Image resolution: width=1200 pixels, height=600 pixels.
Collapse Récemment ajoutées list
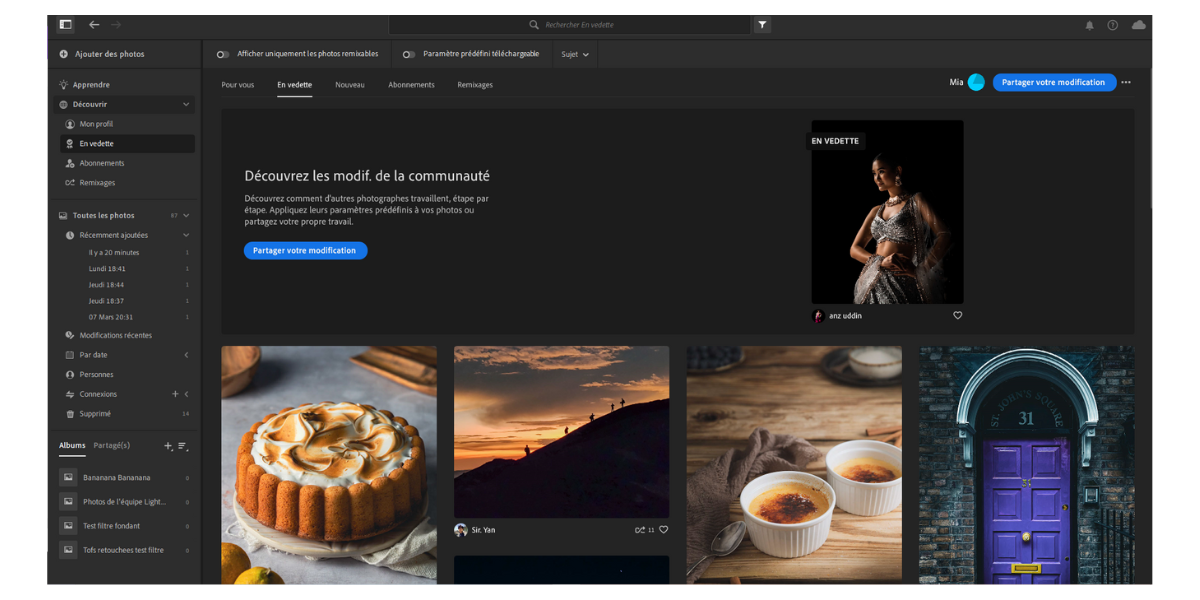pos(186,235)
